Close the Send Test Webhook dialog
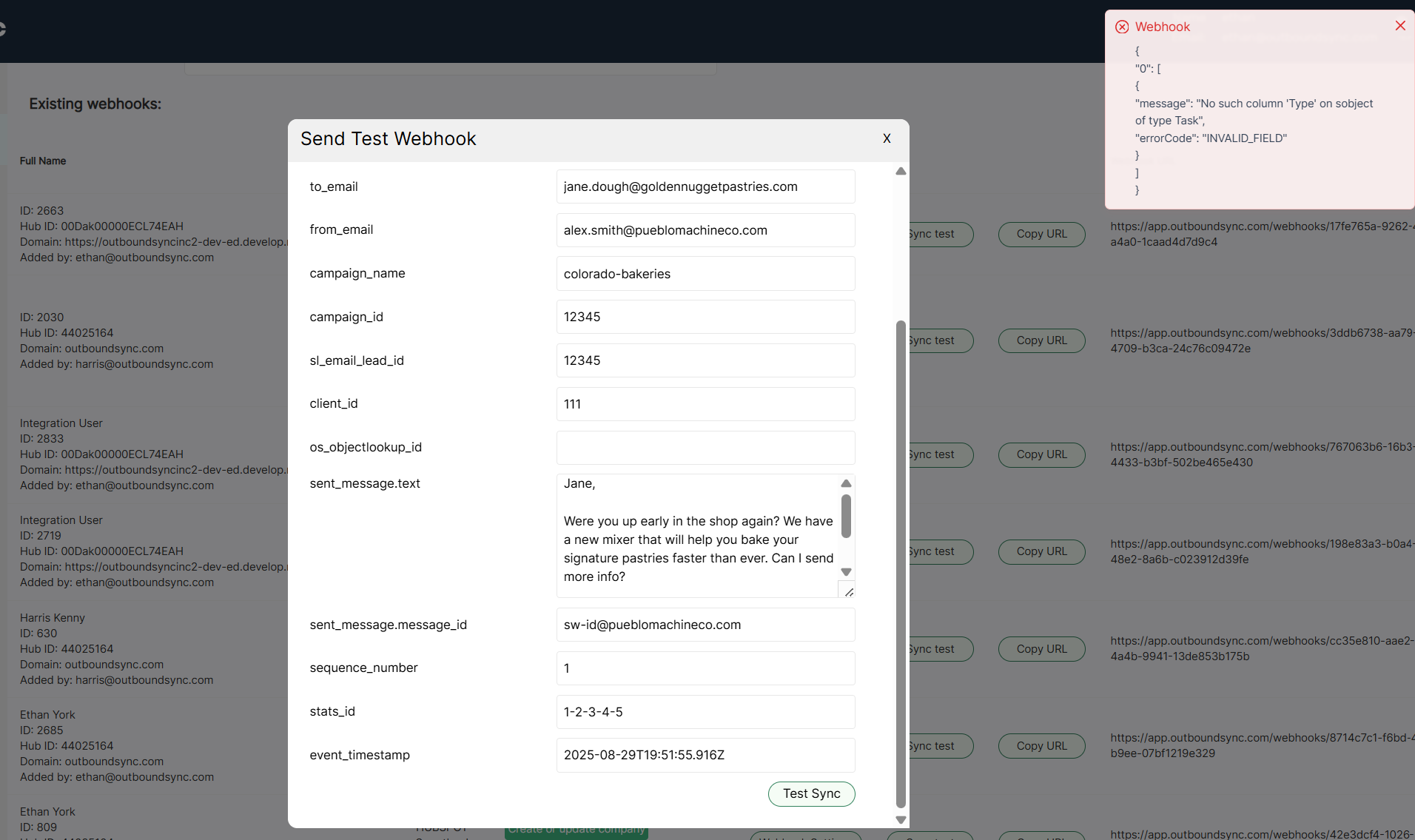 pyautogui.click(x=886, y=138)
